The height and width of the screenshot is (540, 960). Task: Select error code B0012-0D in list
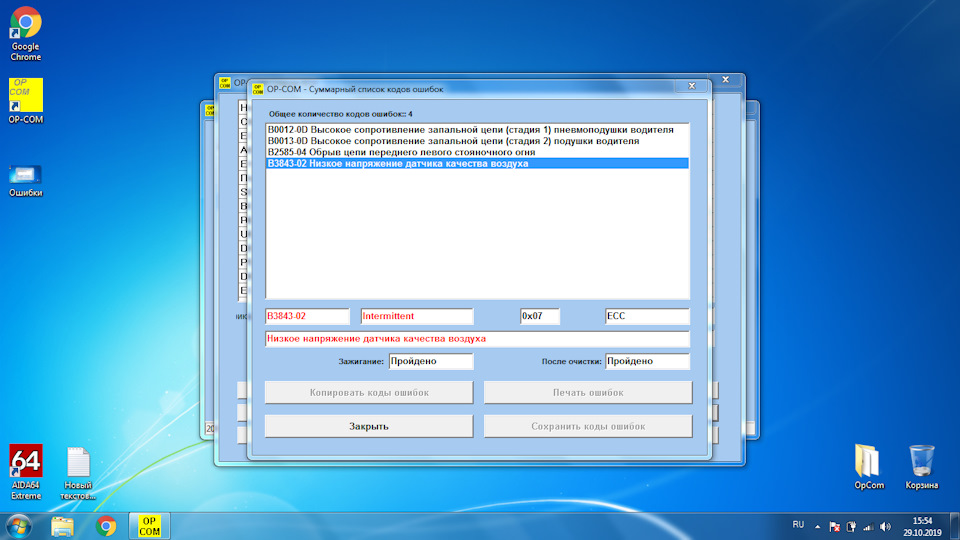(x=470, y=130)
